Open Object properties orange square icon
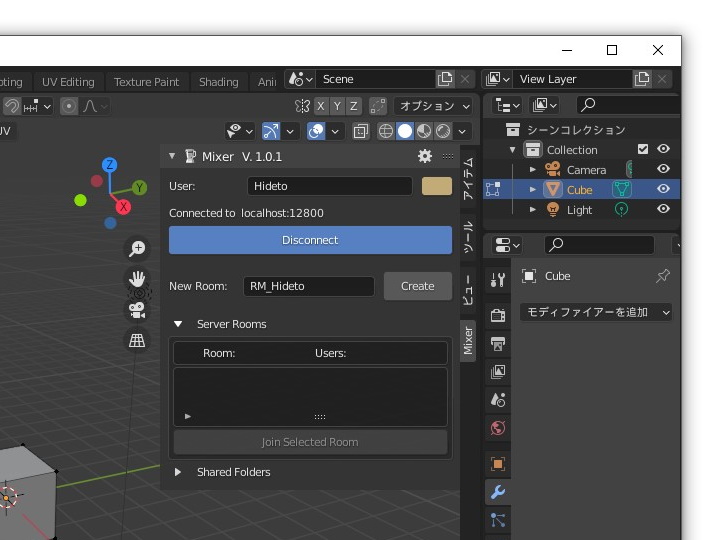Viewport: 720px width, 540px height. [498, 464]
